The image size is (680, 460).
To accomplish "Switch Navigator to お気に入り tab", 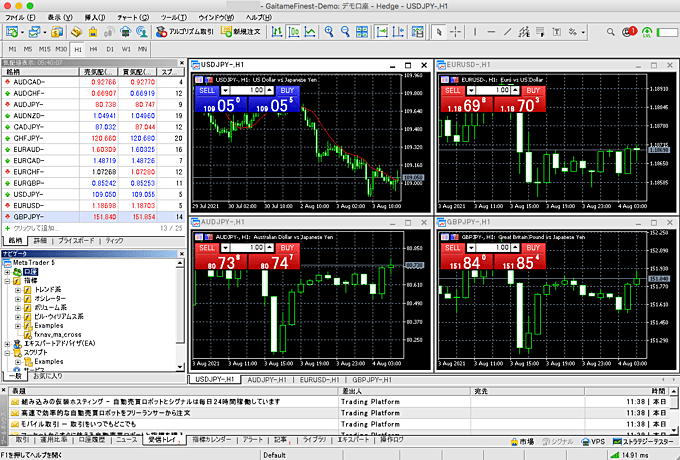I will [48, 376].
